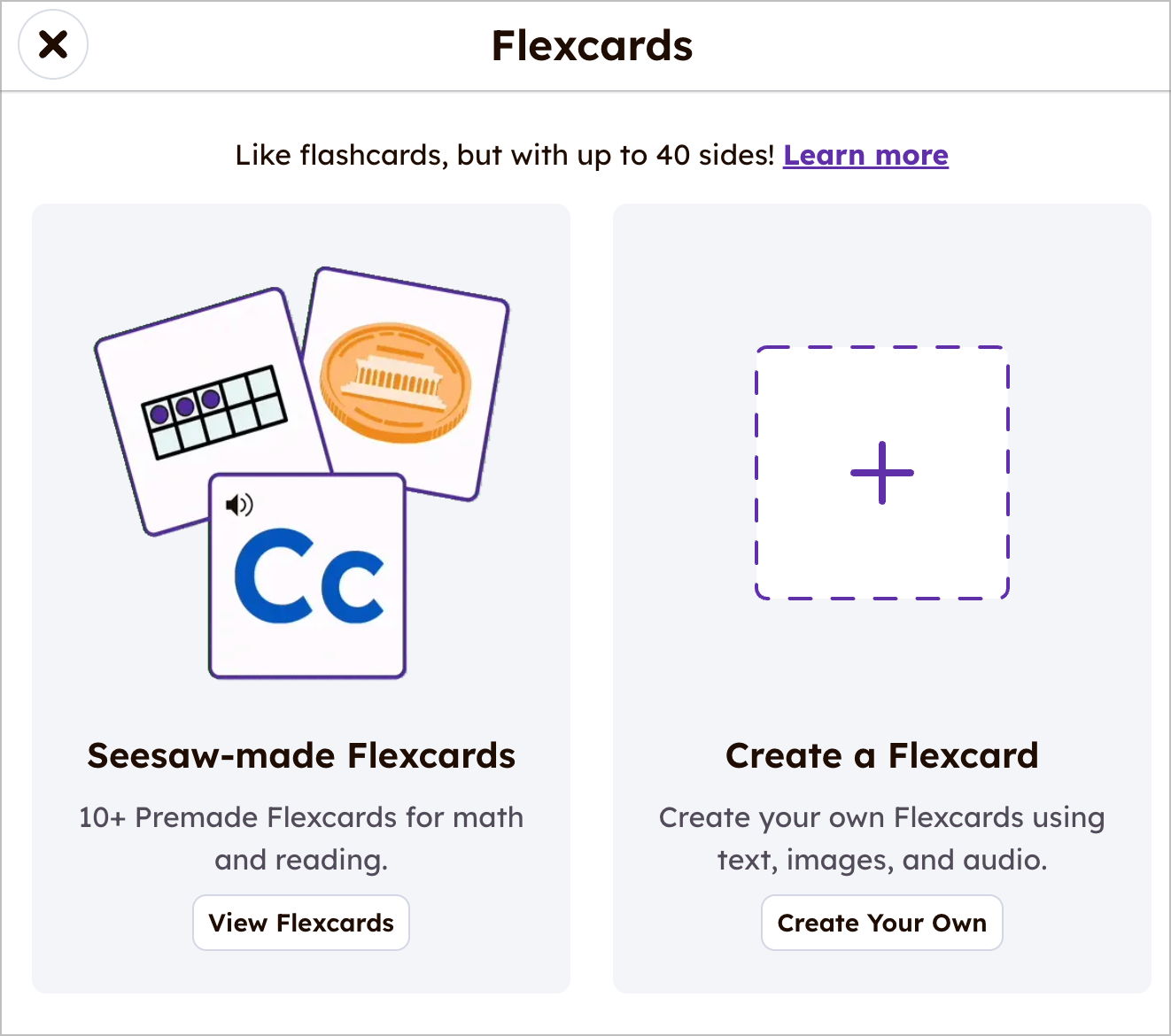Image resolution: width=1171 pixels, height=1036 pixels.
Task: Close the Flexcards dialog
Action: point(53,44)
